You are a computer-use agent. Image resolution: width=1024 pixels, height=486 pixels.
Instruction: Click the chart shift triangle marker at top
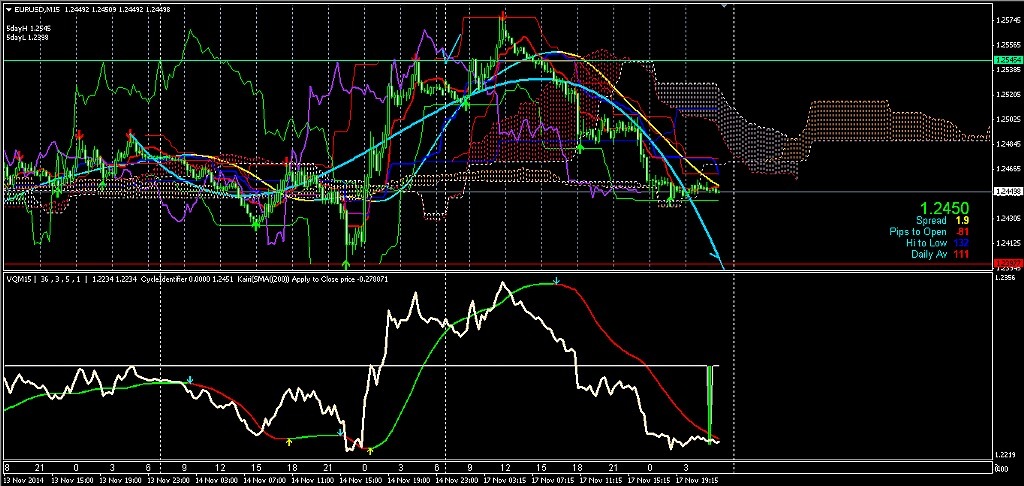(x=724, y=5)
